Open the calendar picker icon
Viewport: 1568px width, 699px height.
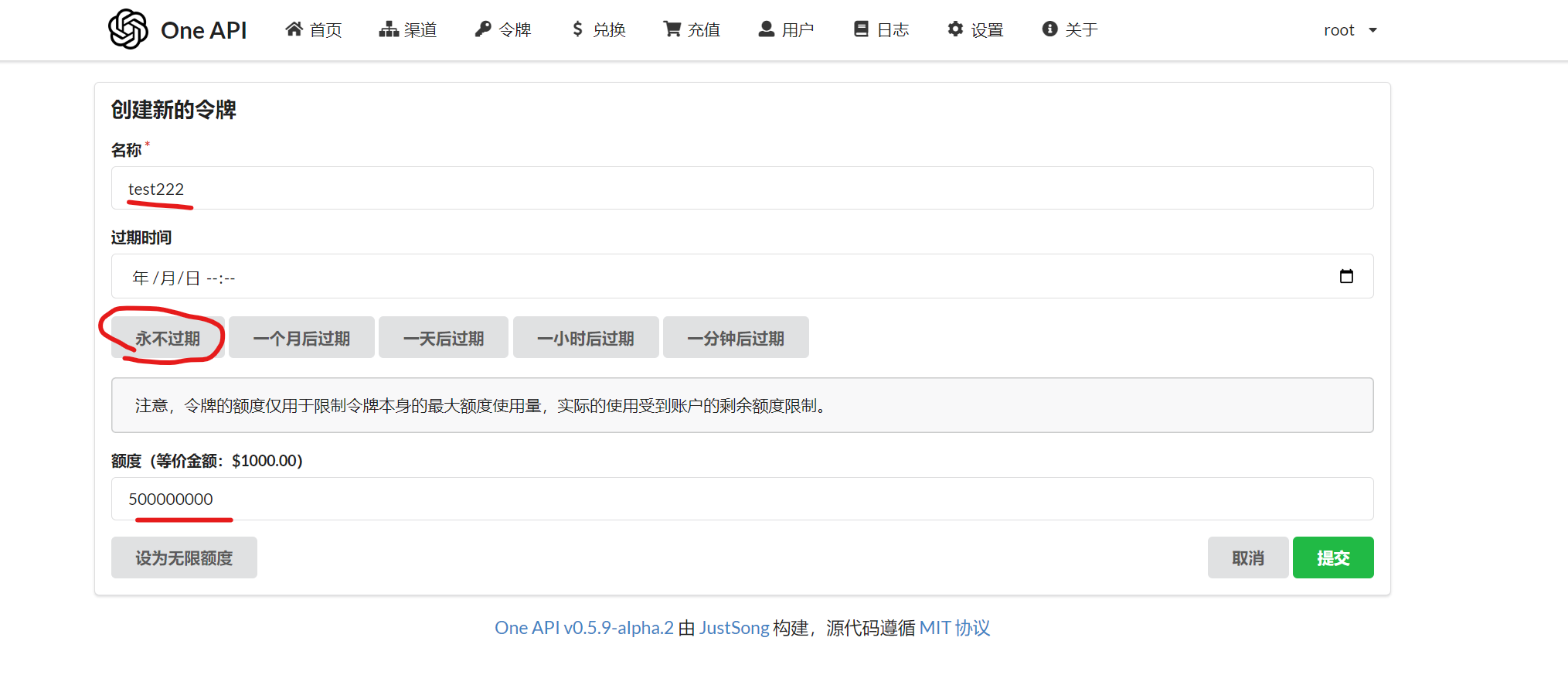1346,276
